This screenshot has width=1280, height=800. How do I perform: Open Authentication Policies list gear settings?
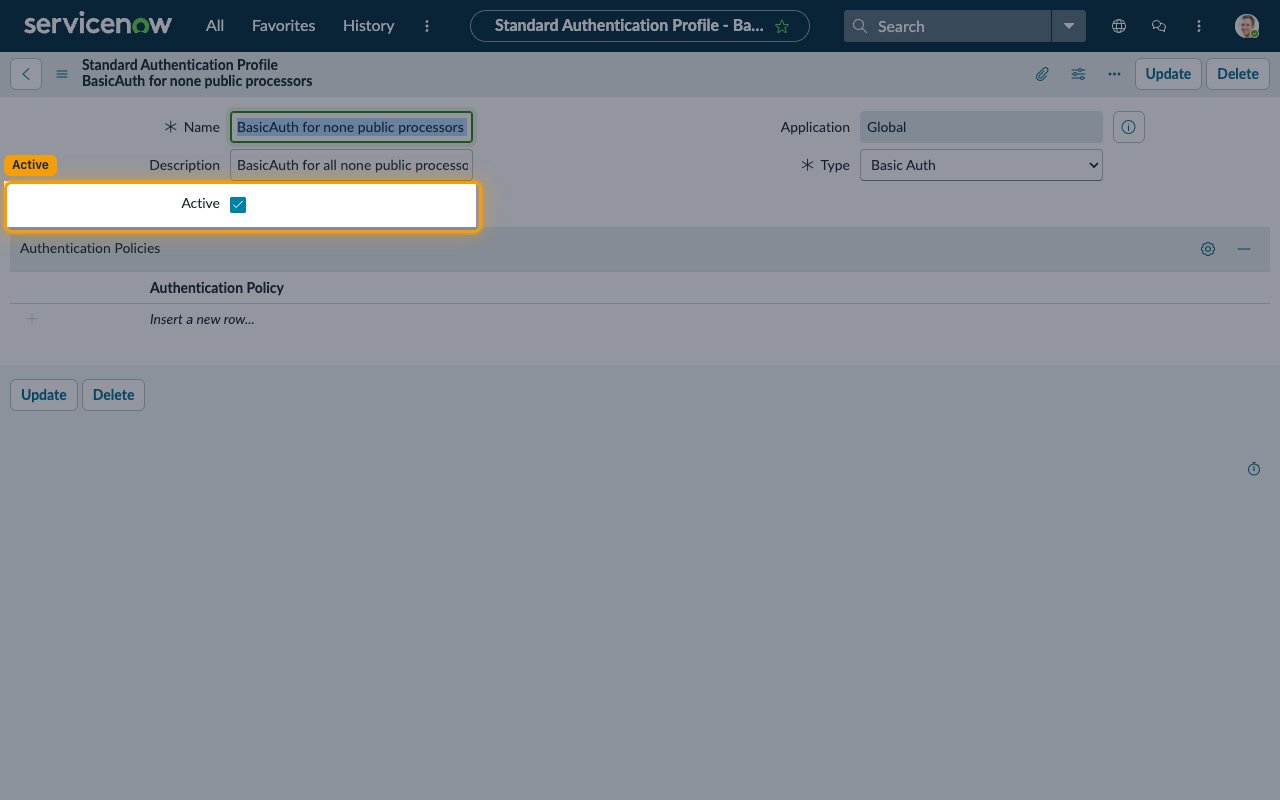(1208, 249)
